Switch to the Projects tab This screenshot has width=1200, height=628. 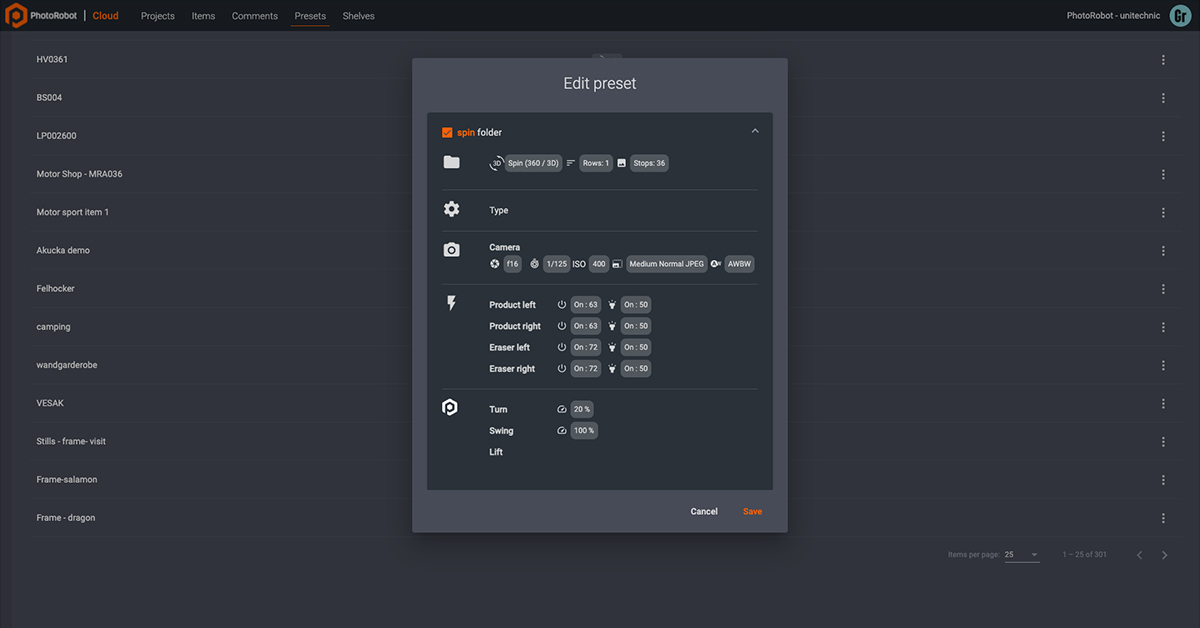click(157, 15)
